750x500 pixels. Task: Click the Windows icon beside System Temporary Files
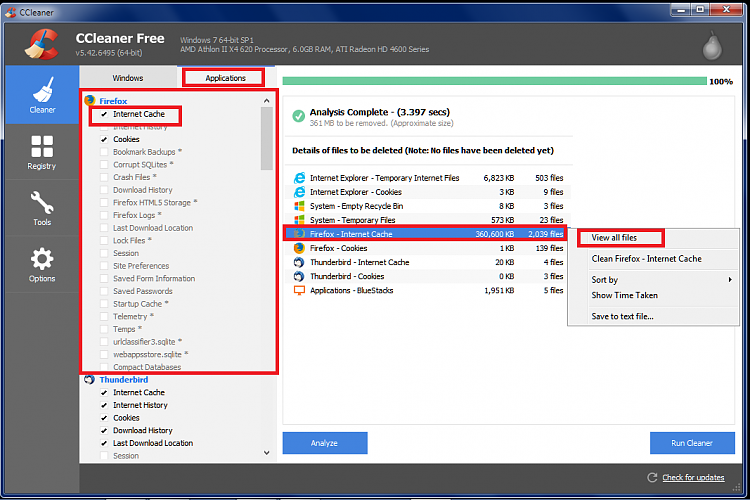(x=299, y=220)
